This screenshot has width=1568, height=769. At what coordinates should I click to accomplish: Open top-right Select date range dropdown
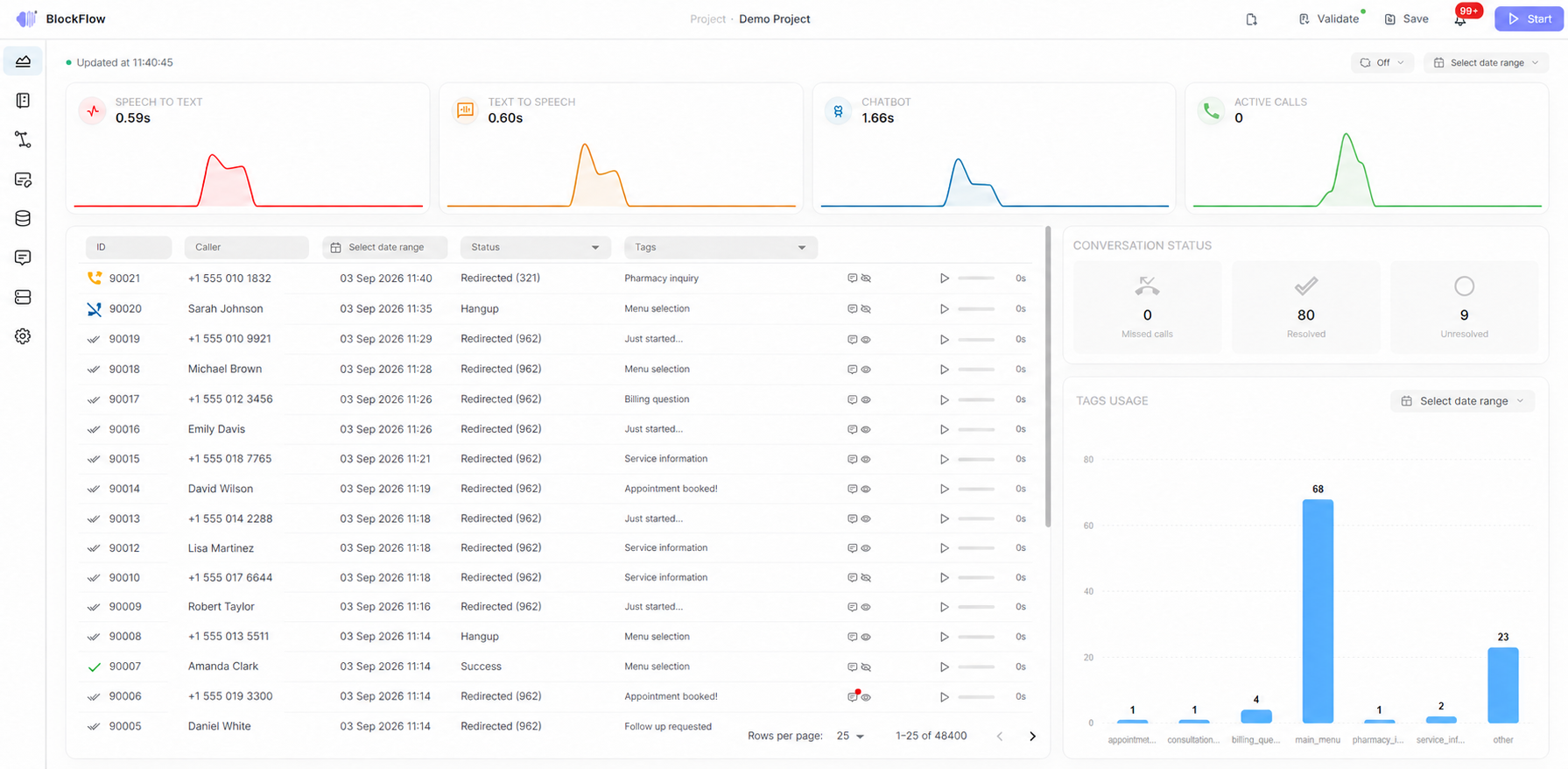1486,62
